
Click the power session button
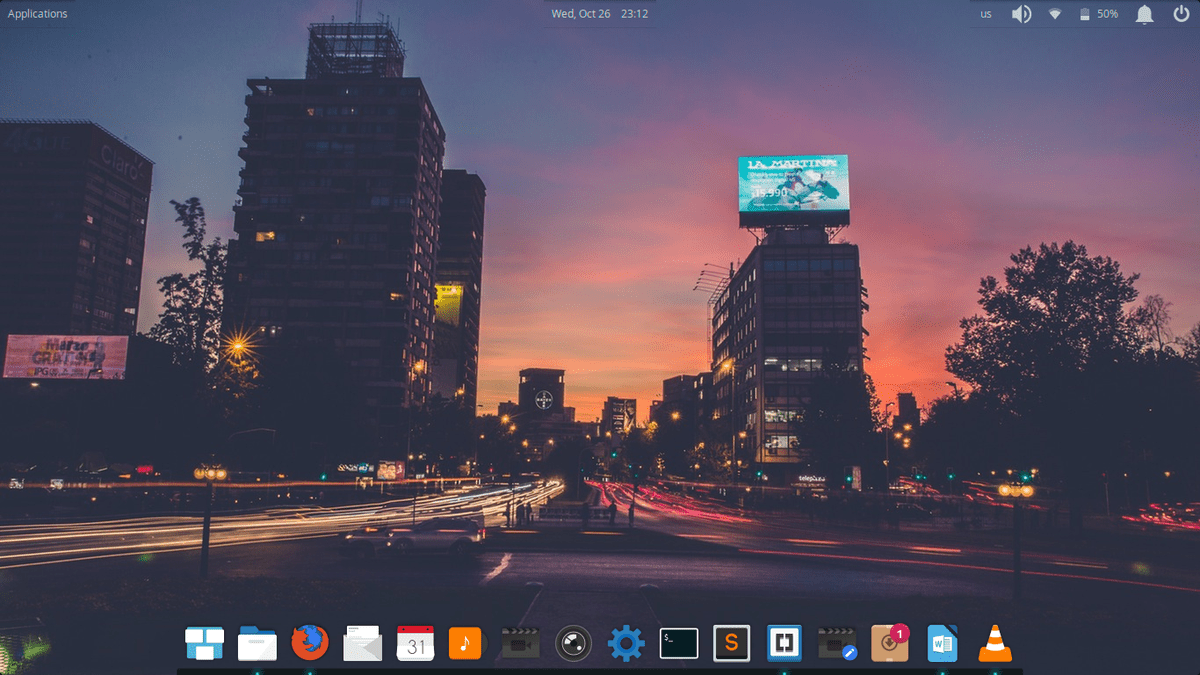1180,14
